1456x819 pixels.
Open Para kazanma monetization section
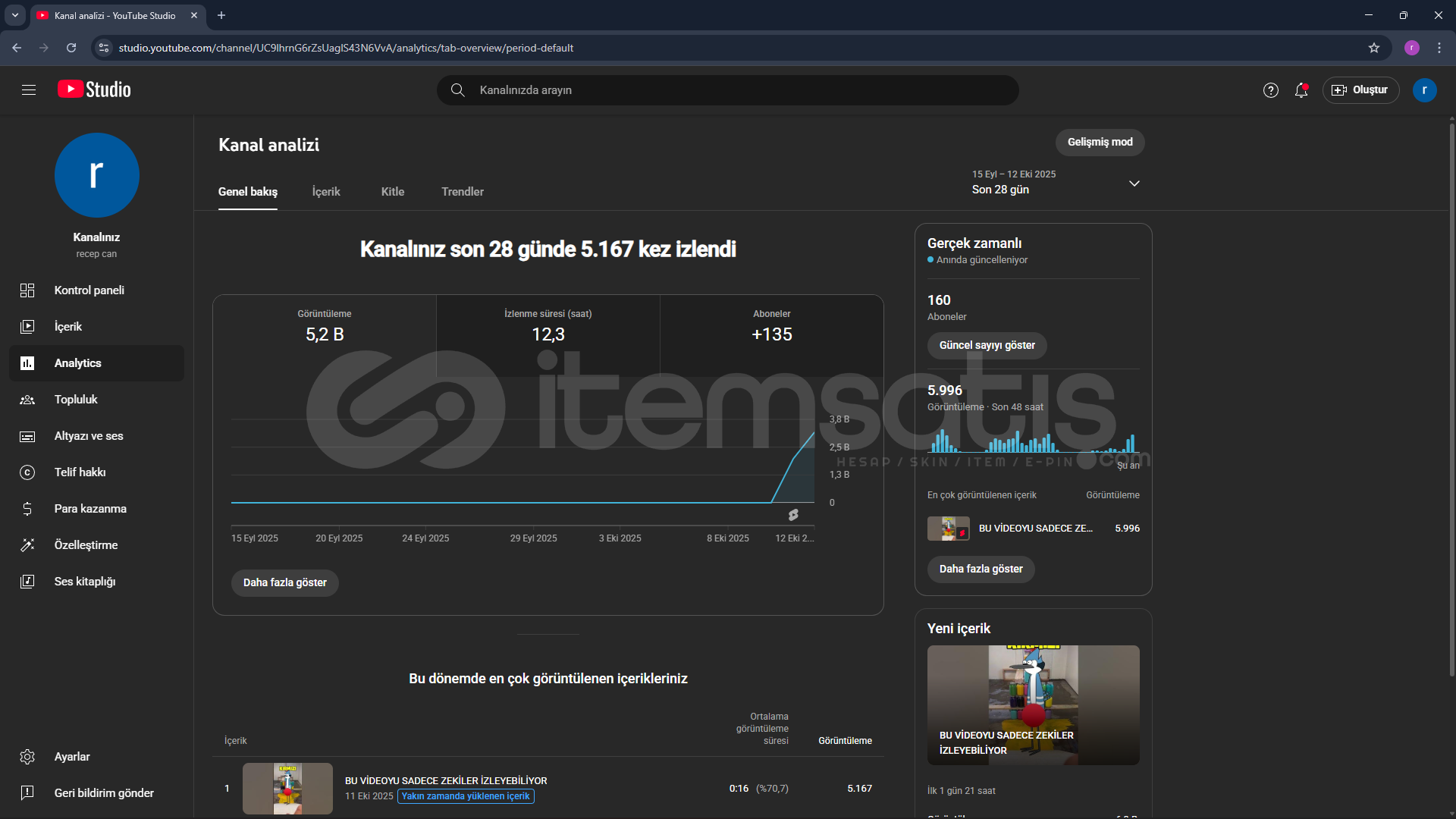coord(89,509)
